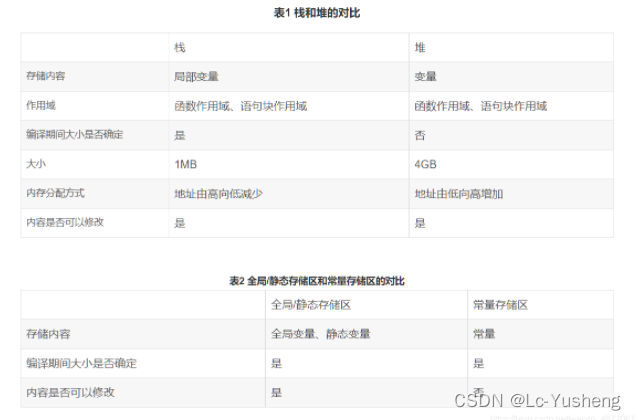Click the table 2 title 全局/静态存储区和常量存储区的对比
The height and width of the screenshot is (420, 636).
[317, 281]
